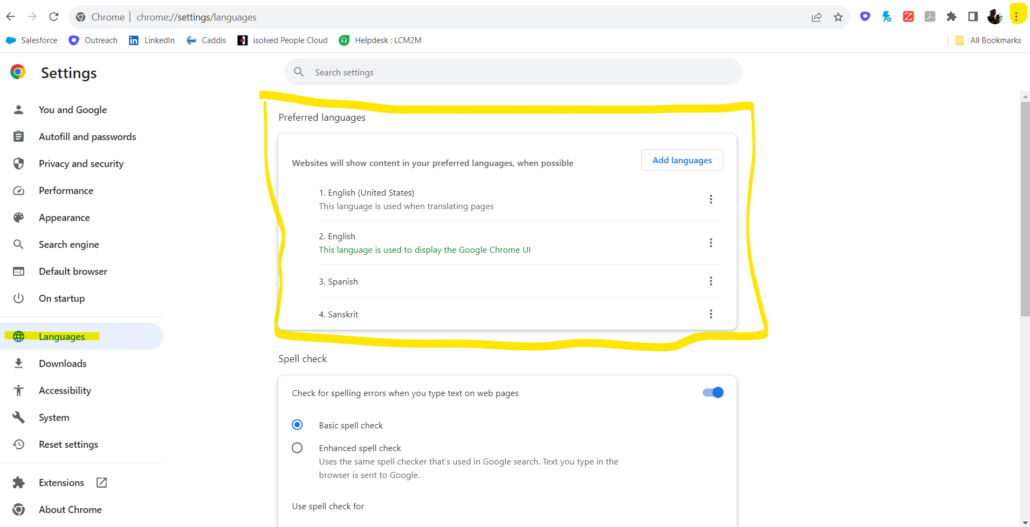Viewport: 1030px width, 527px height.
Task: Open the purple Outreach extension icon
Action: tap(865, 16)
